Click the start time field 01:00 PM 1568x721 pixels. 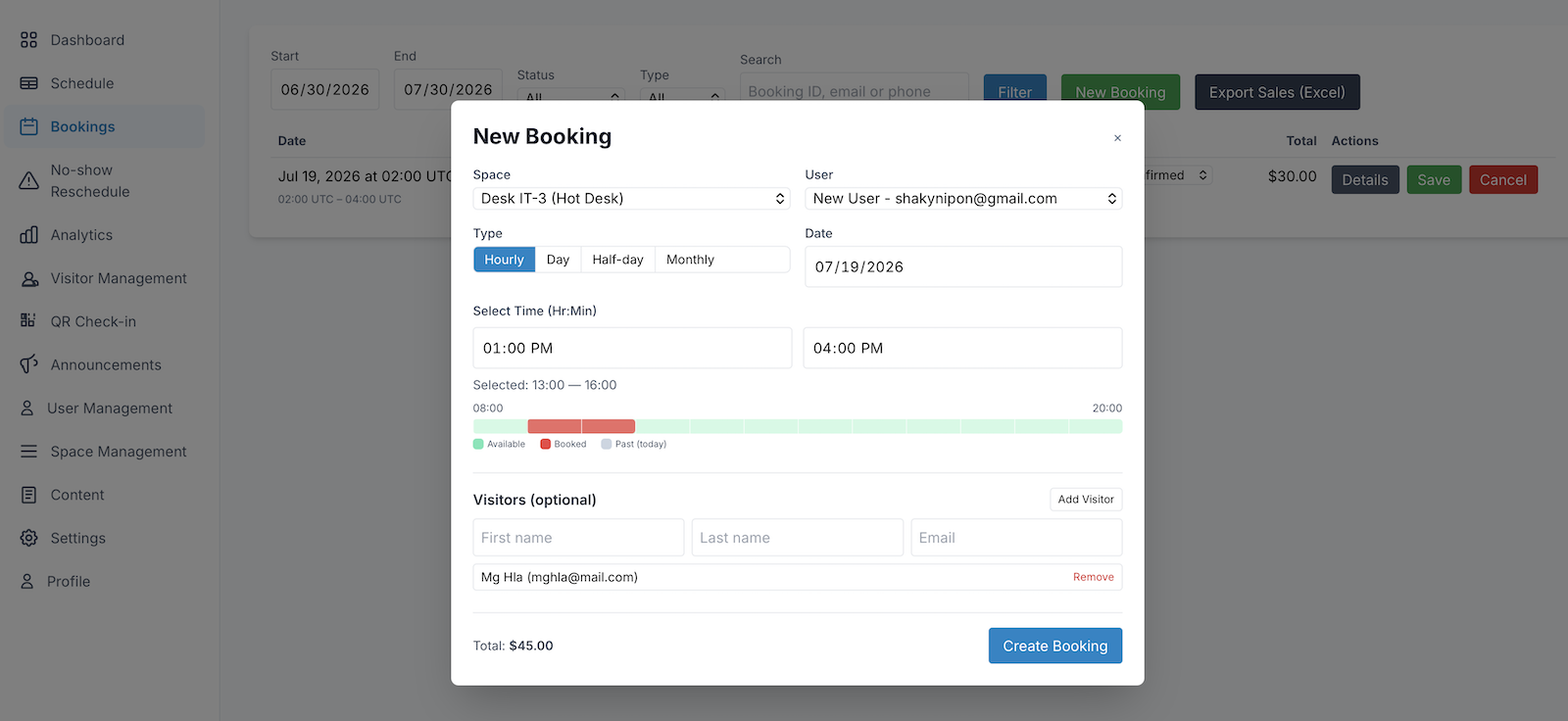tap(632, 348)
